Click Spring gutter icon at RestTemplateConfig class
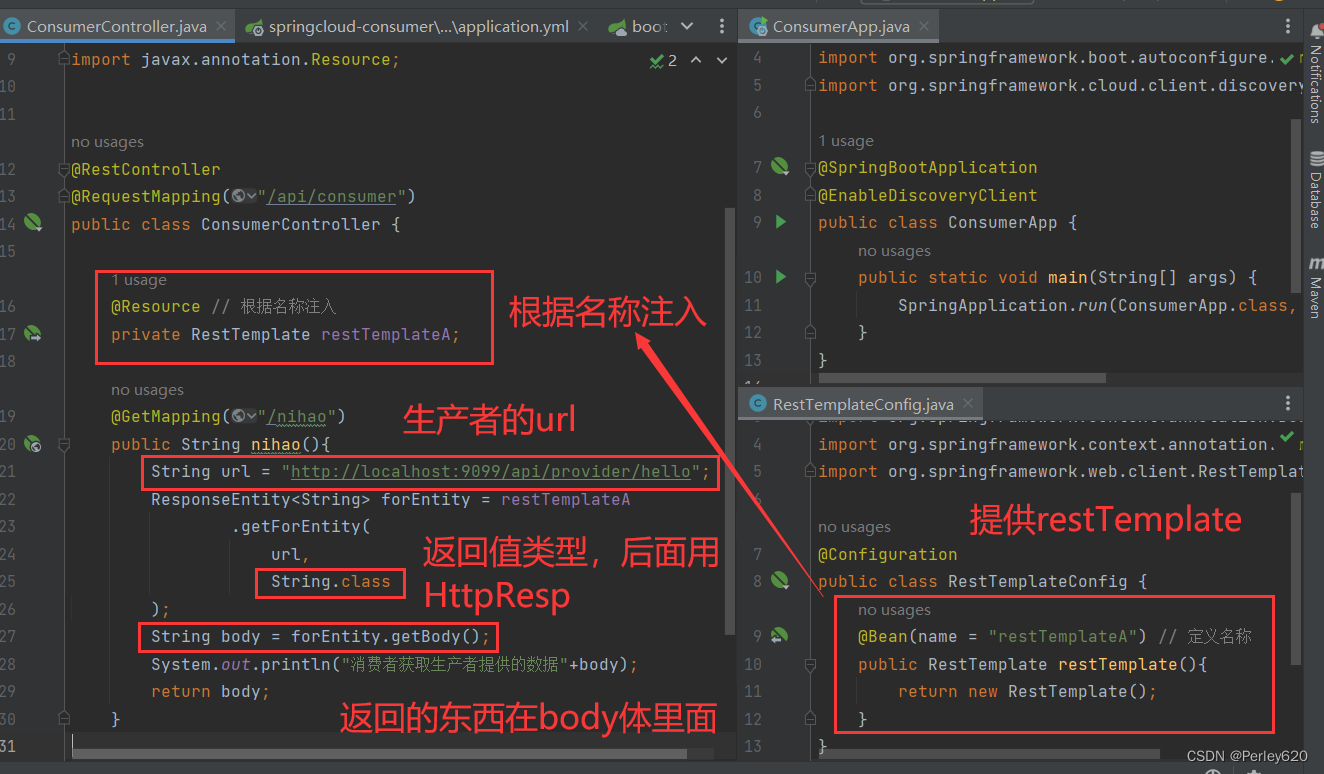The width and height of the screenshot is (1324, 774). pyautogui.click(x=780, y=580)
